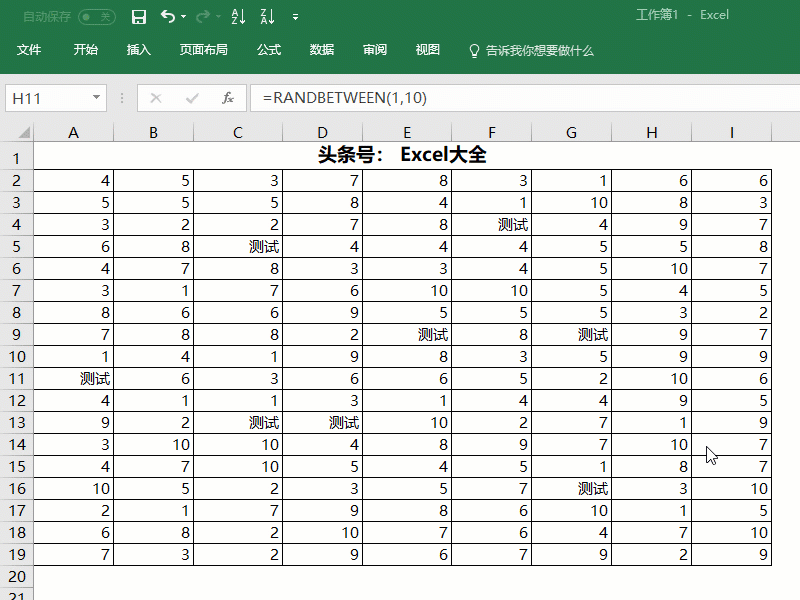Click cell E9 containing 测试

point(407,335)
